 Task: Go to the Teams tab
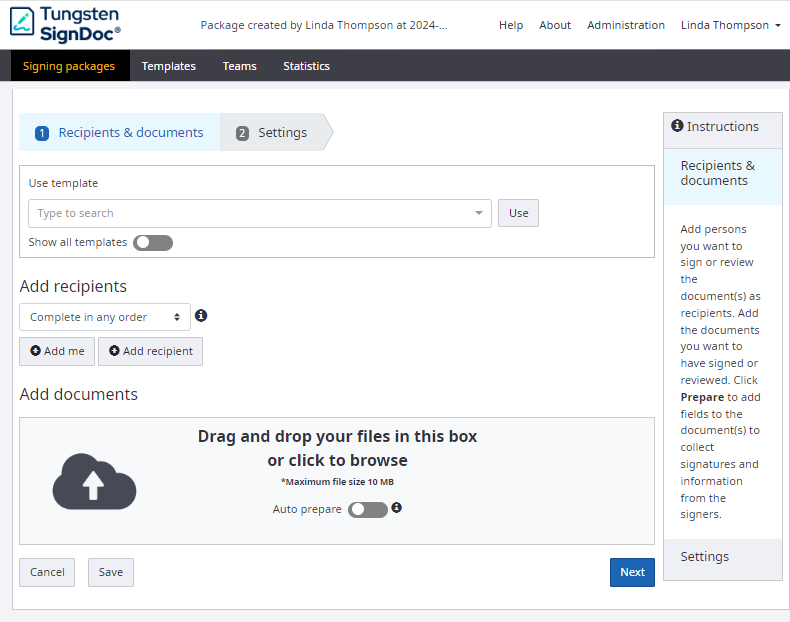239,66
